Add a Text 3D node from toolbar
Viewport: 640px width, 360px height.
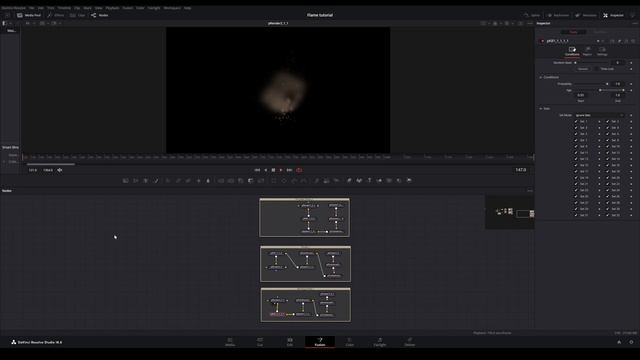369,180
